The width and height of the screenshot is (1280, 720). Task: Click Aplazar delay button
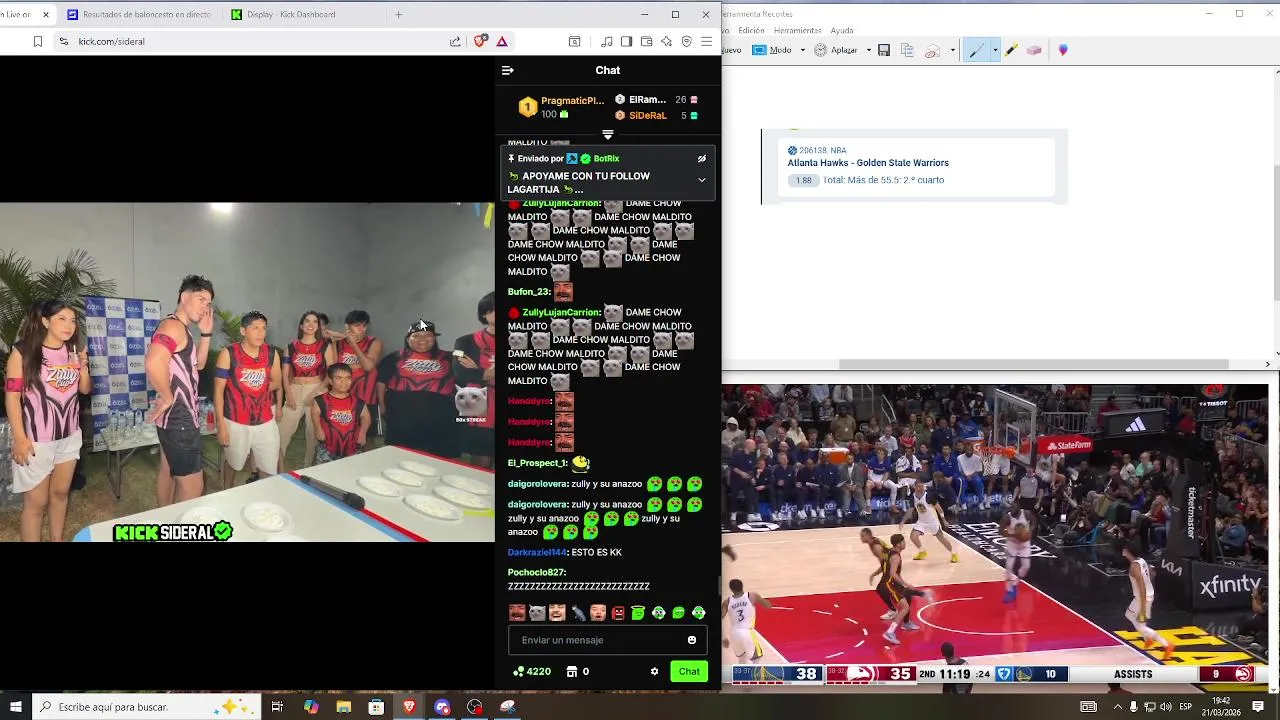(836, 50)
